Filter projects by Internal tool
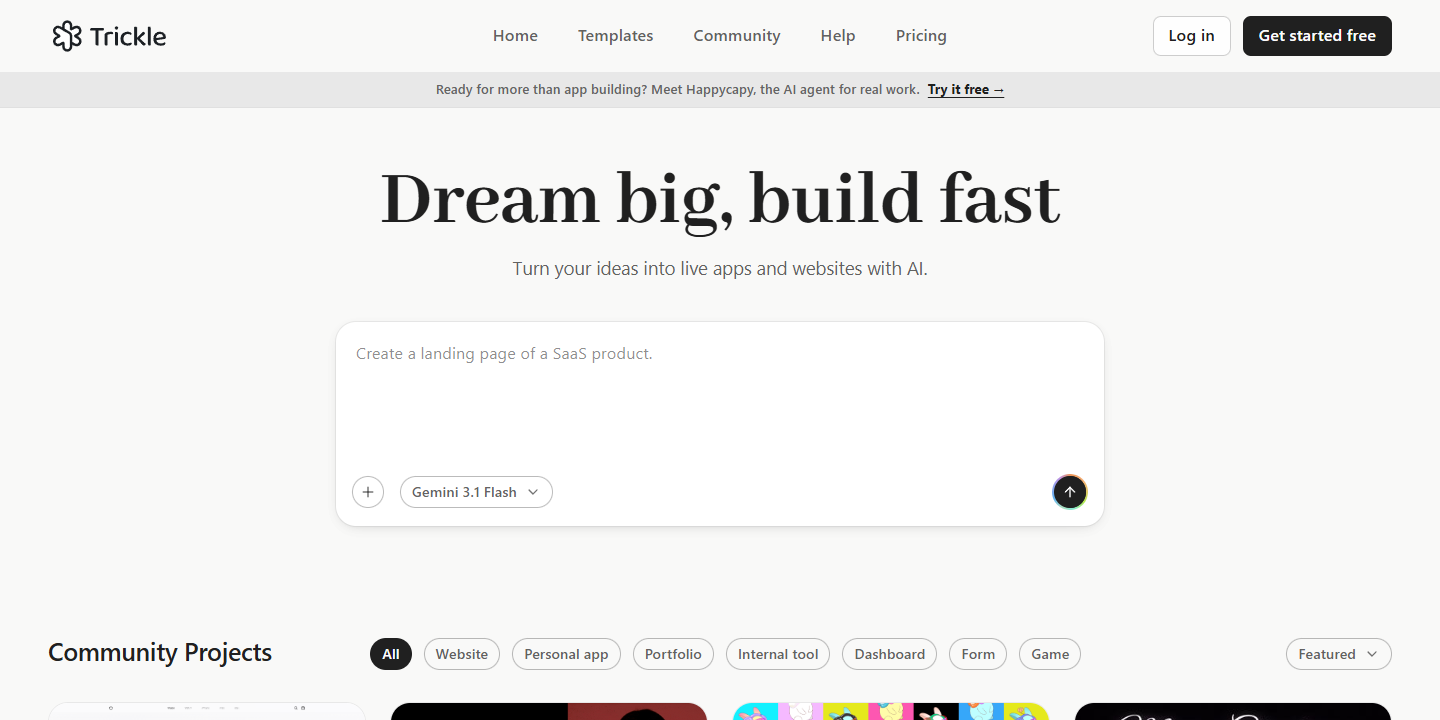 (778, 654)
